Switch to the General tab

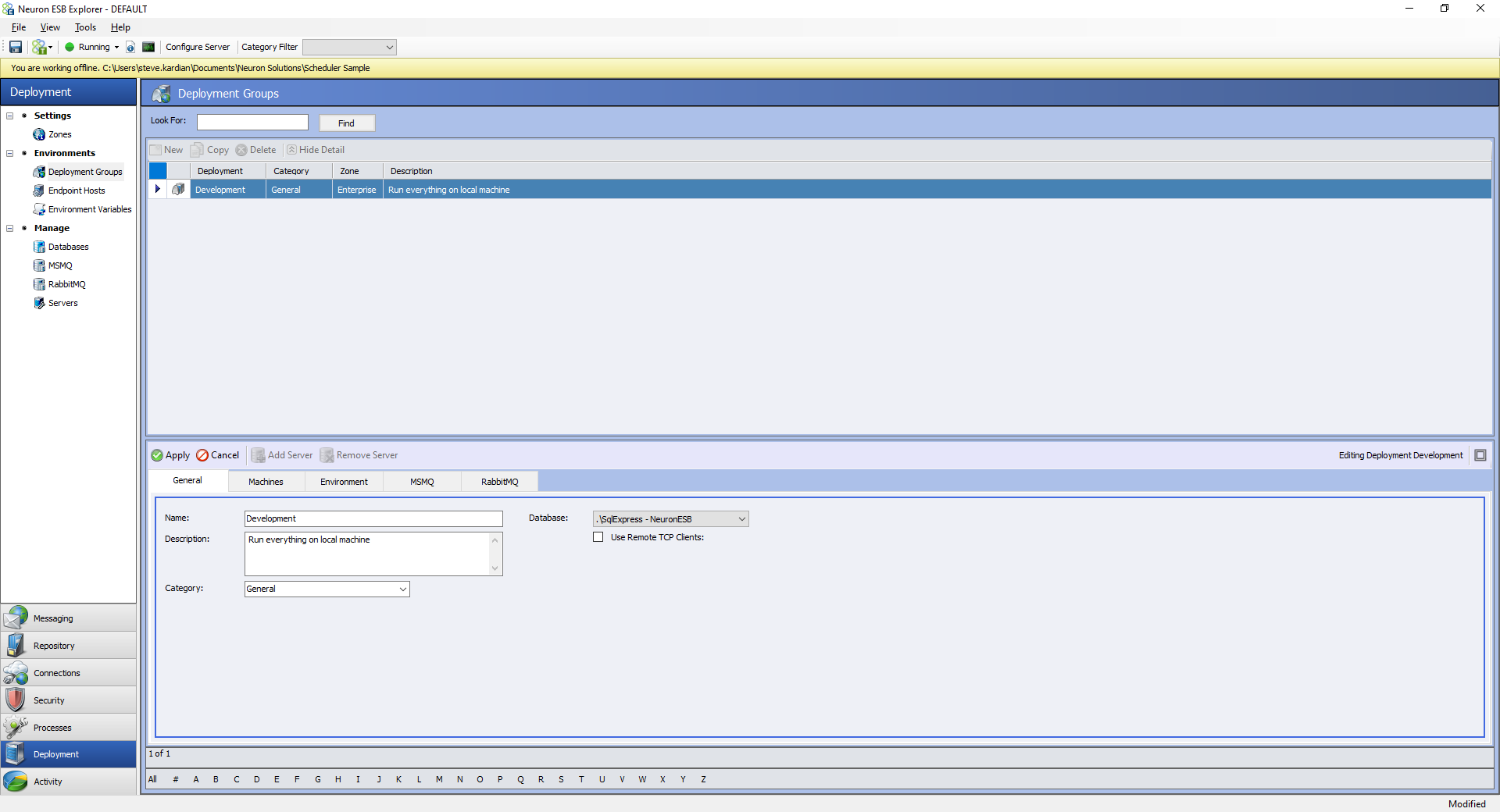click(x=187, y=481)
